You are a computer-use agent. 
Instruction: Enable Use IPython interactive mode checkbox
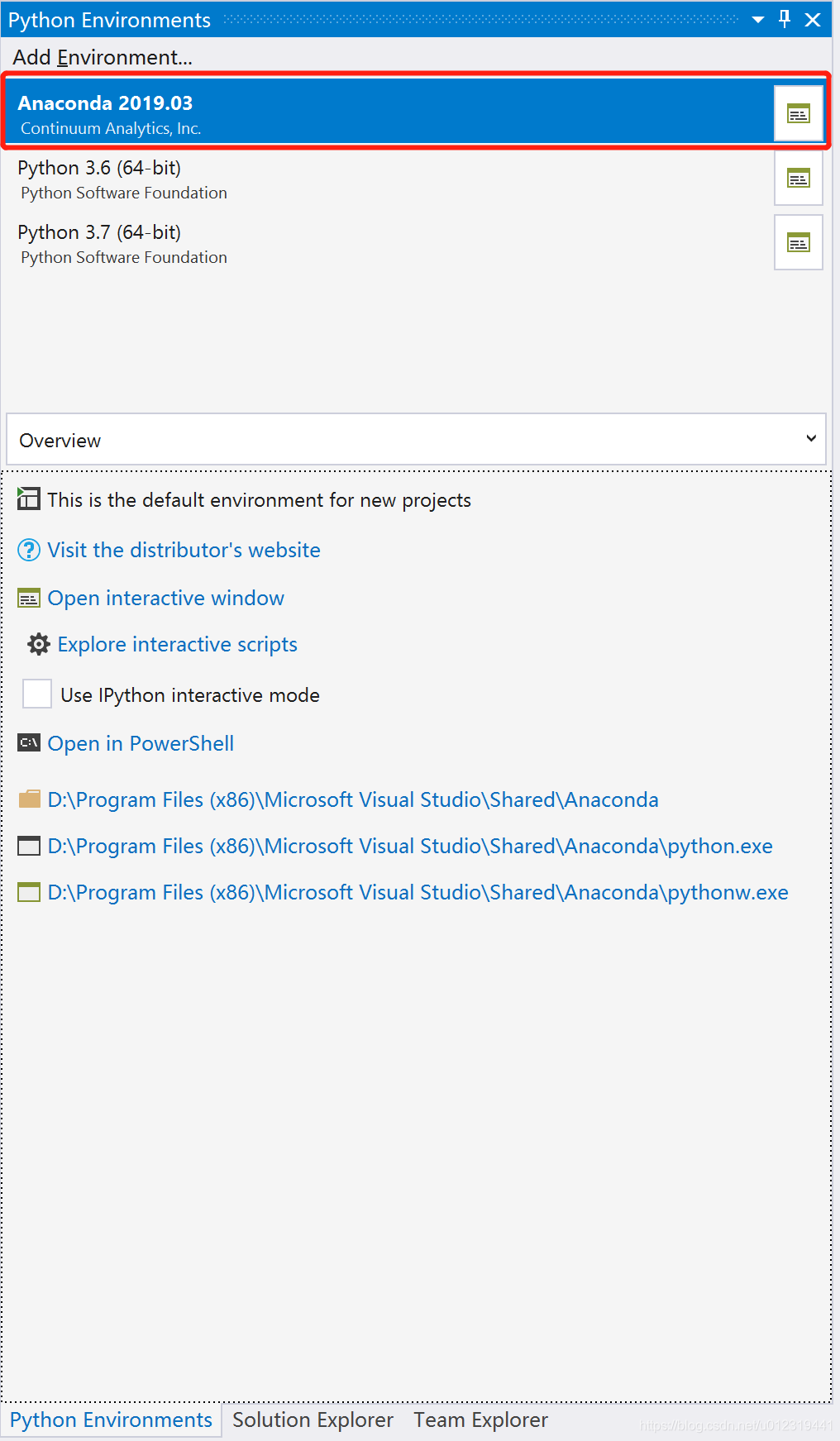click(x=37, y=694)
